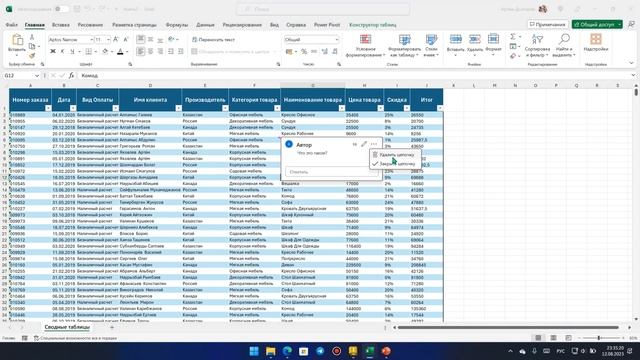Viewport: 640px width, 360px height.
Task: Toggle right text alignment
Action: pyautogui.click(x=160, y=51)
